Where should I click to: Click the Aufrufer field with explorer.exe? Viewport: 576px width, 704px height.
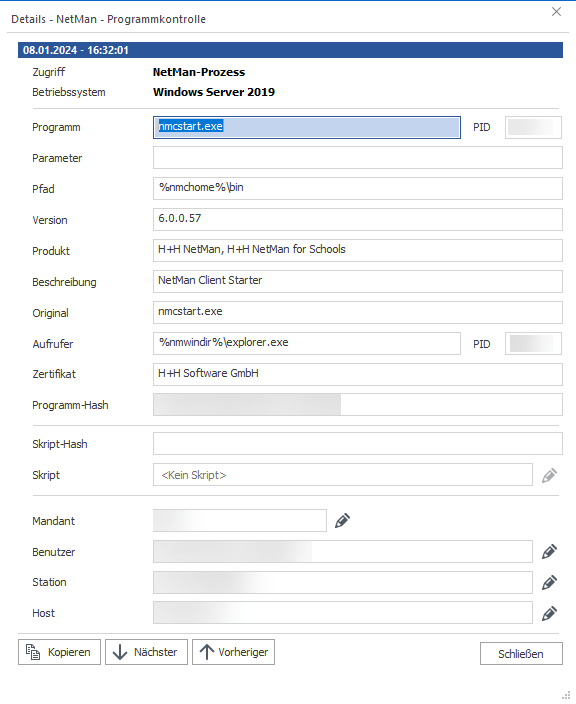click(307, 343)
